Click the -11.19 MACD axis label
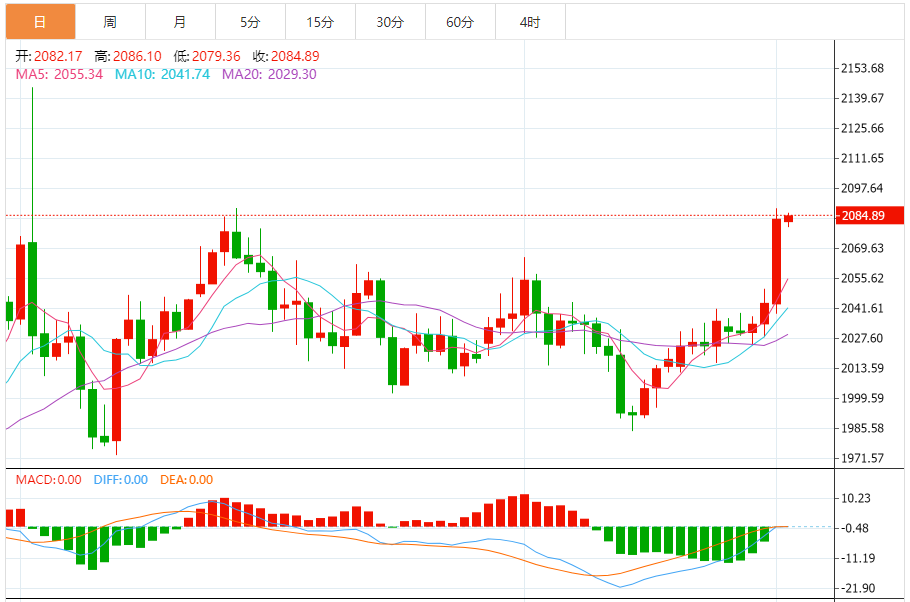The width and height of the screenshot is (910, 602). point(858,558)
